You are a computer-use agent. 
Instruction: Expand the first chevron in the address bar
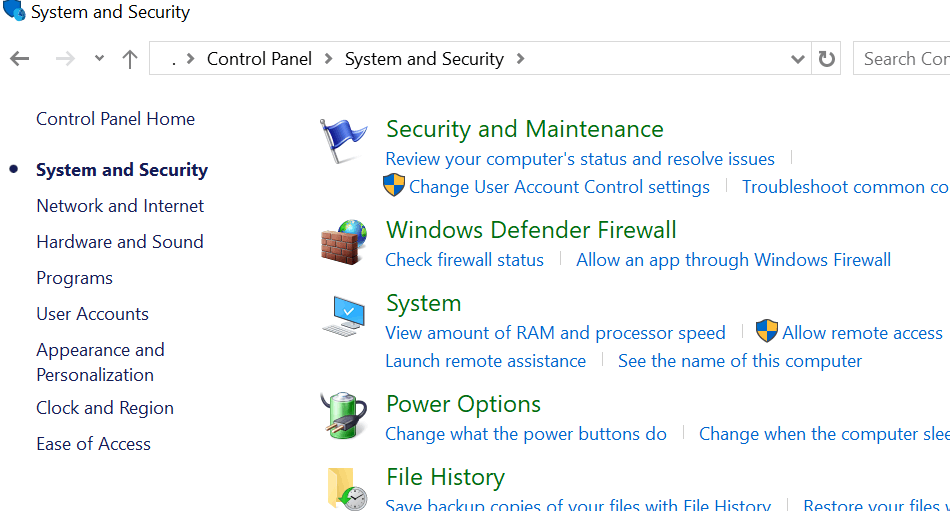(x=190, y=59)
